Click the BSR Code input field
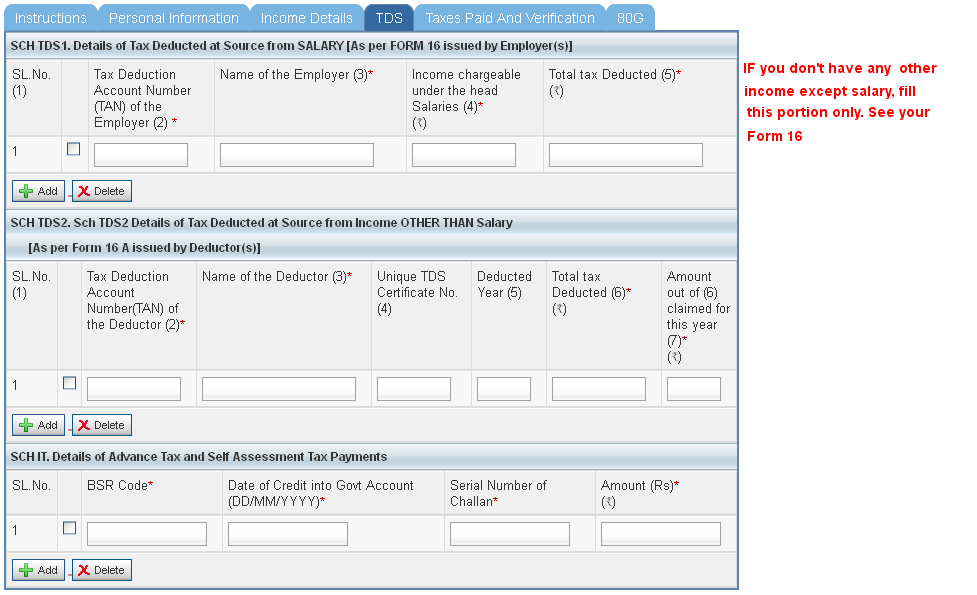 [x=146, y=533]
